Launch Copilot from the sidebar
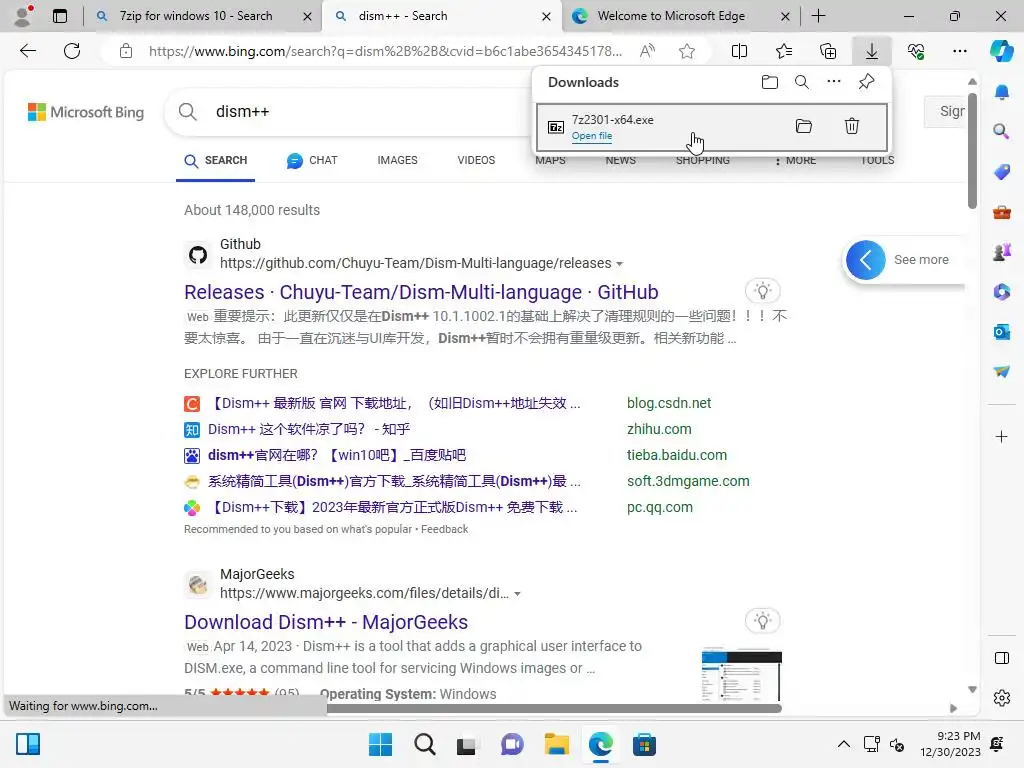 1002,51
